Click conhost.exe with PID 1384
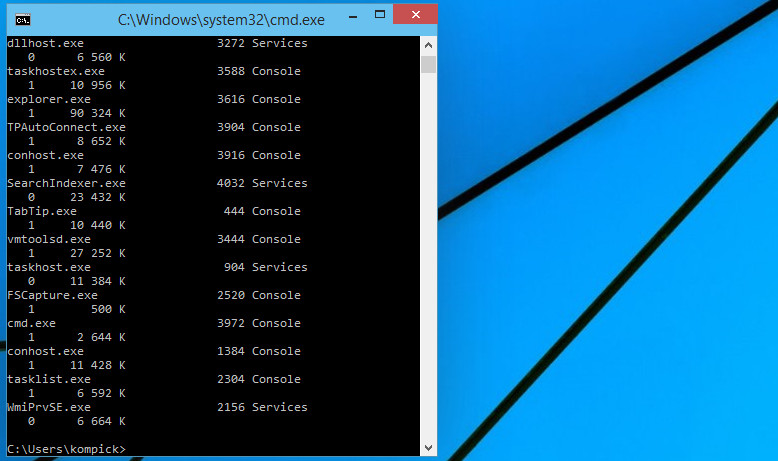The height and width of the screenshot is (461, 778). click(45, 351)
